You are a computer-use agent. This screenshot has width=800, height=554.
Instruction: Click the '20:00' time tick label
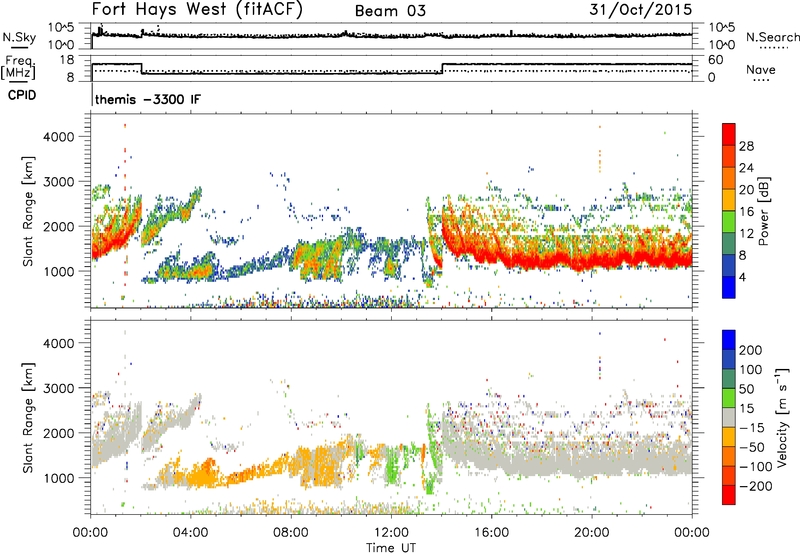pos(592,533)
